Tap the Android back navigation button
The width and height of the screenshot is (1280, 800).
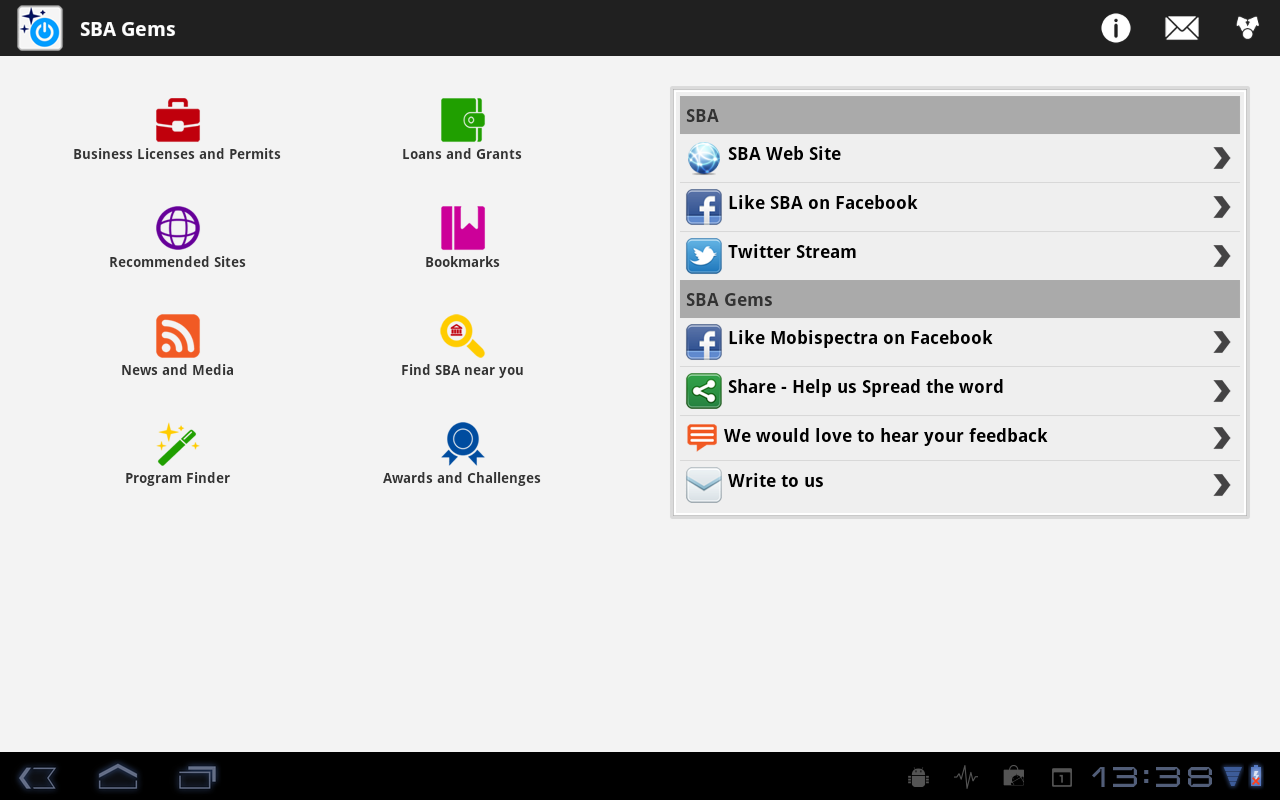coord(37,777)
